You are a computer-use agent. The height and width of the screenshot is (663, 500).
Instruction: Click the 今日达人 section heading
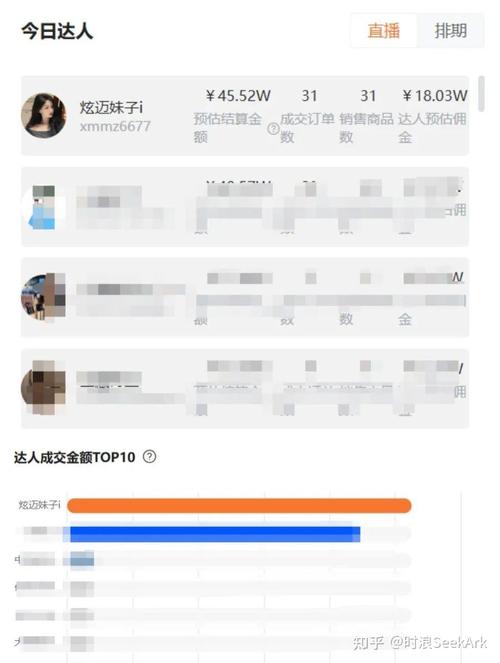(57, 31)
